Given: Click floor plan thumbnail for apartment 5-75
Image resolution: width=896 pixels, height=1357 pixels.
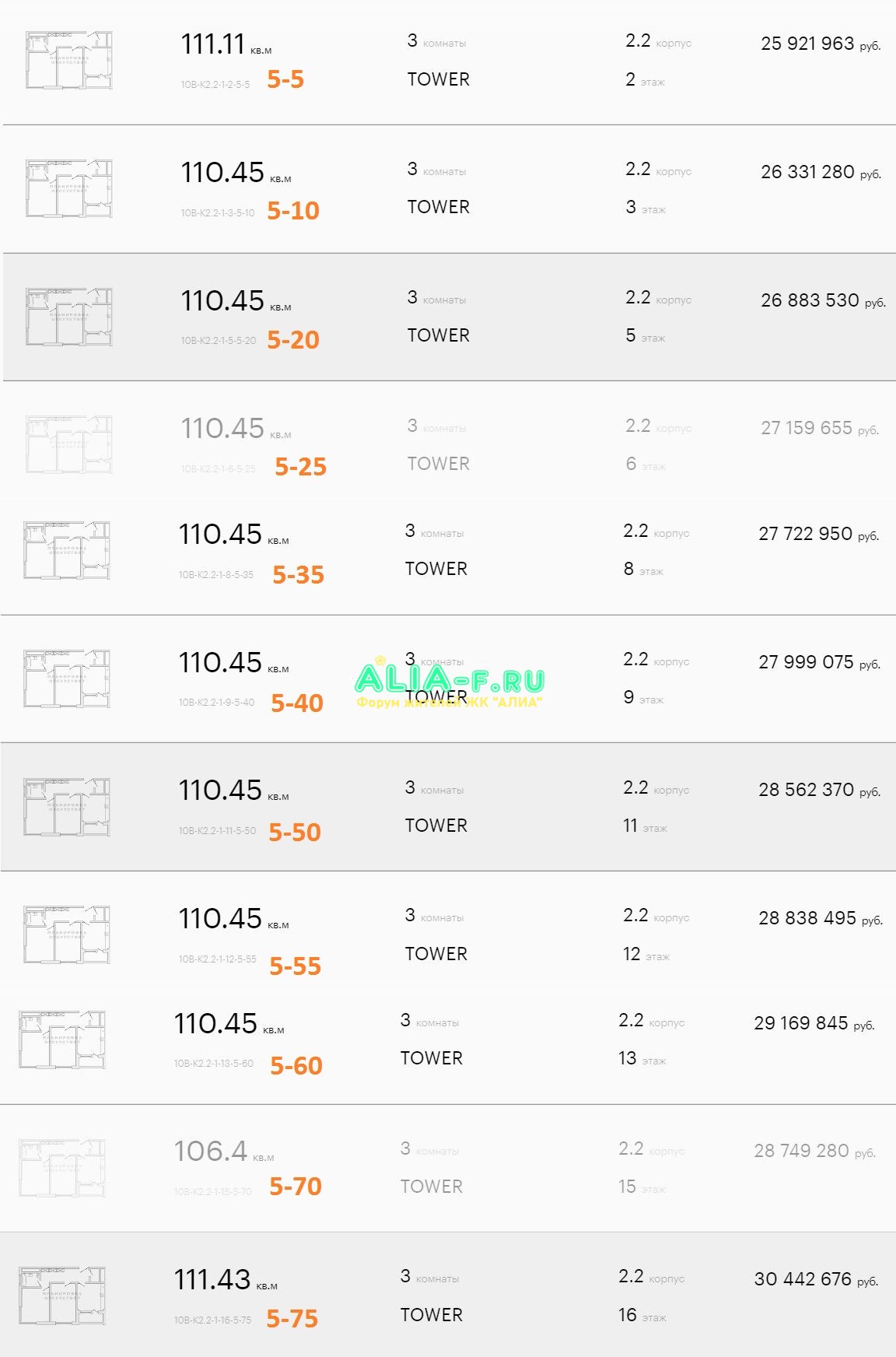Looking at the screenshot, I should (62, 1296).
